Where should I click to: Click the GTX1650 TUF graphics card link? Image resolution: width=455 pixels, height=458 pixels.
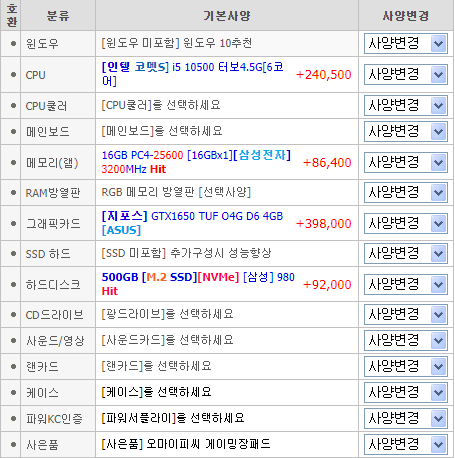[x=192, y=223]
